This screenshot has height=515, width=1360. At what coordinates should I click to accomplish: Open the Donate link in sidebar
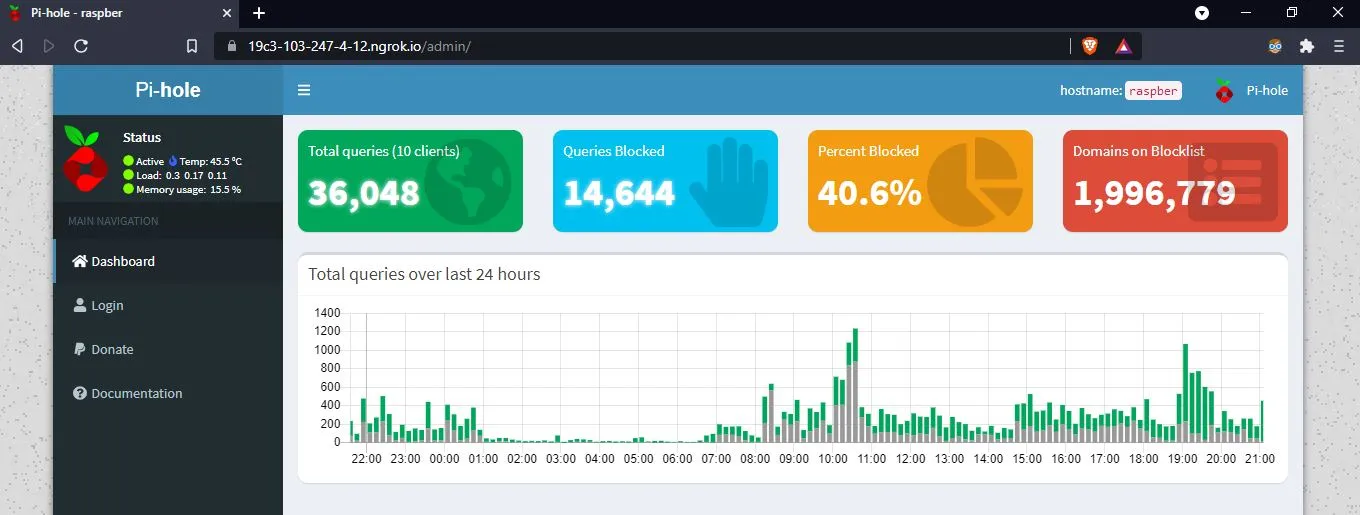(112, 349)
